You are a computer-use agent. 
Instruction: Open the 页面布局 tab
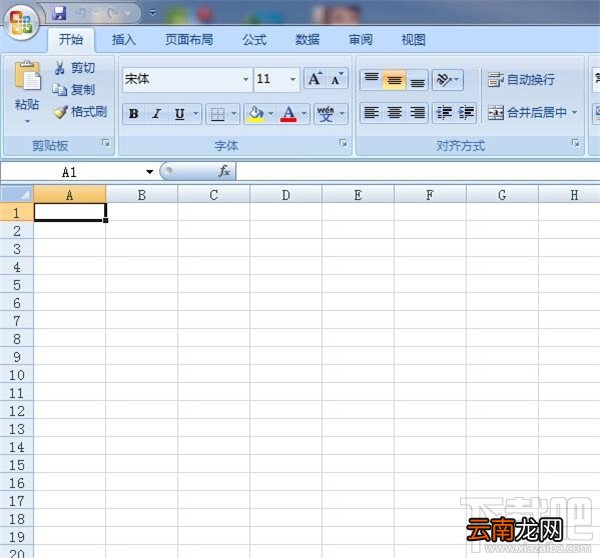[189, 39]
